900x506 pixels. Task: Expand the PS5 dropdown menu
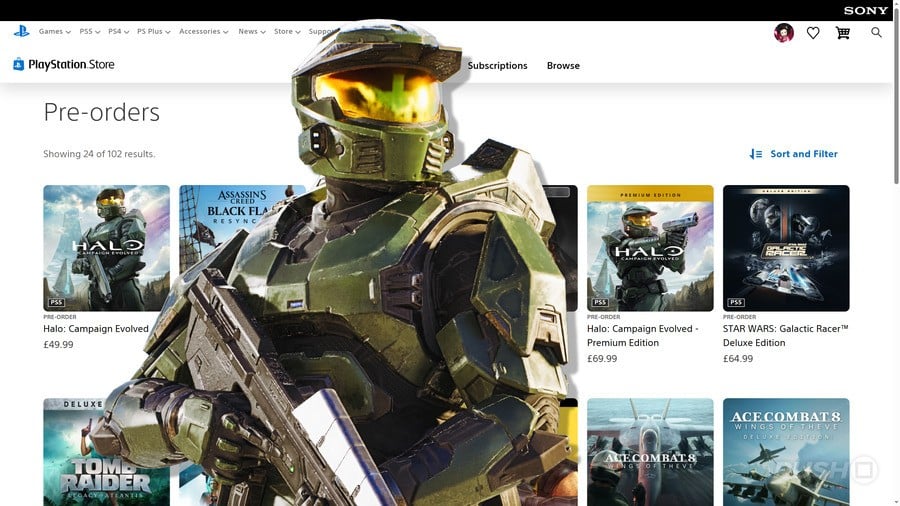pos(90,32)
